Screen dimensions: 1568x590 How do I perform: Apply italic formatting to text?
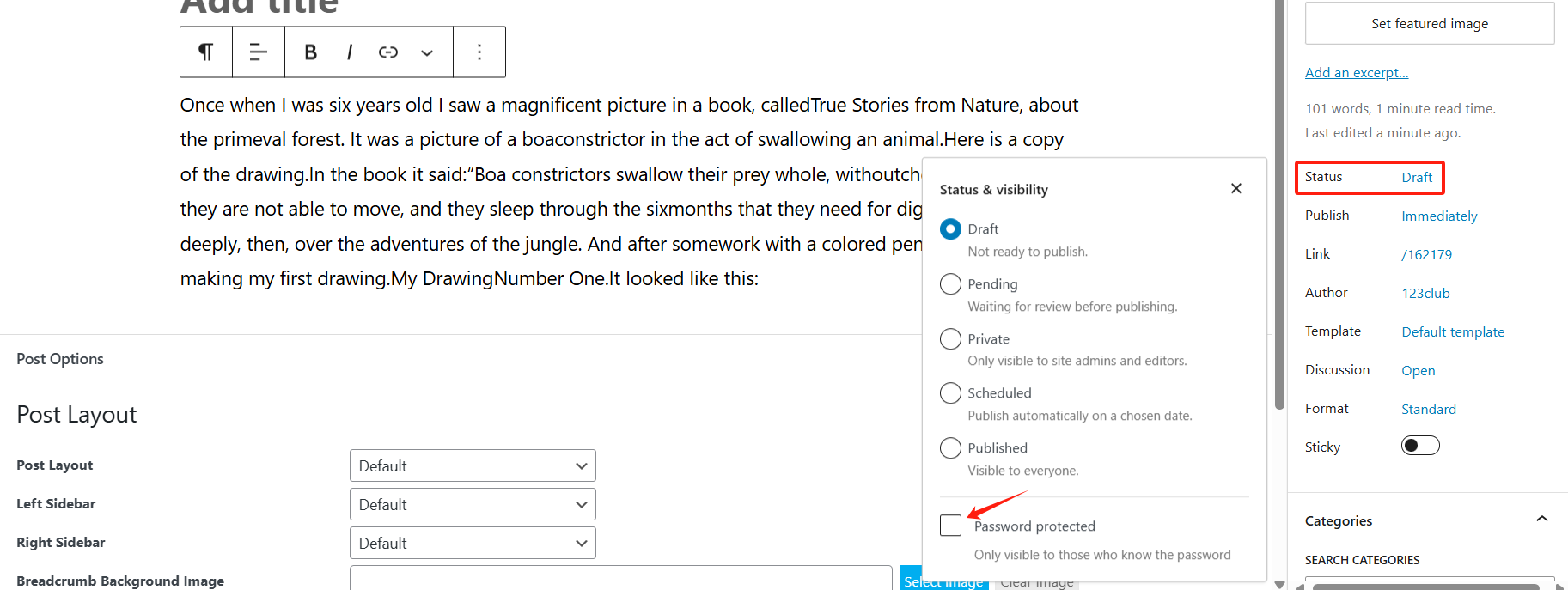pyautogui.click(x=349, y=52)
